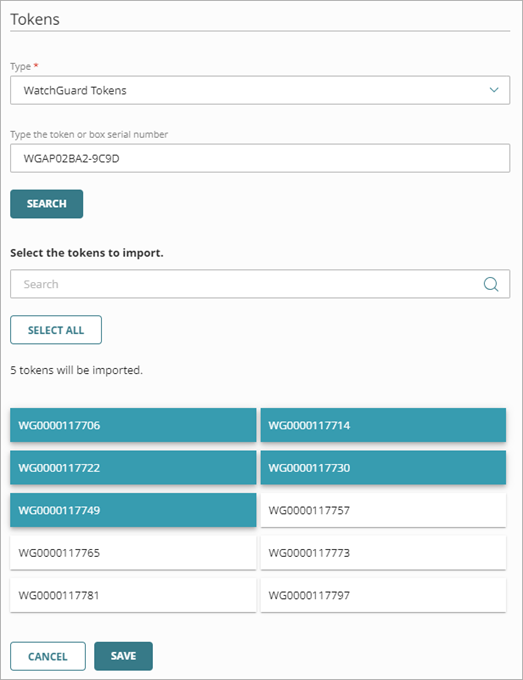Click the Tokens page title
523x680 pixels.
35,19
